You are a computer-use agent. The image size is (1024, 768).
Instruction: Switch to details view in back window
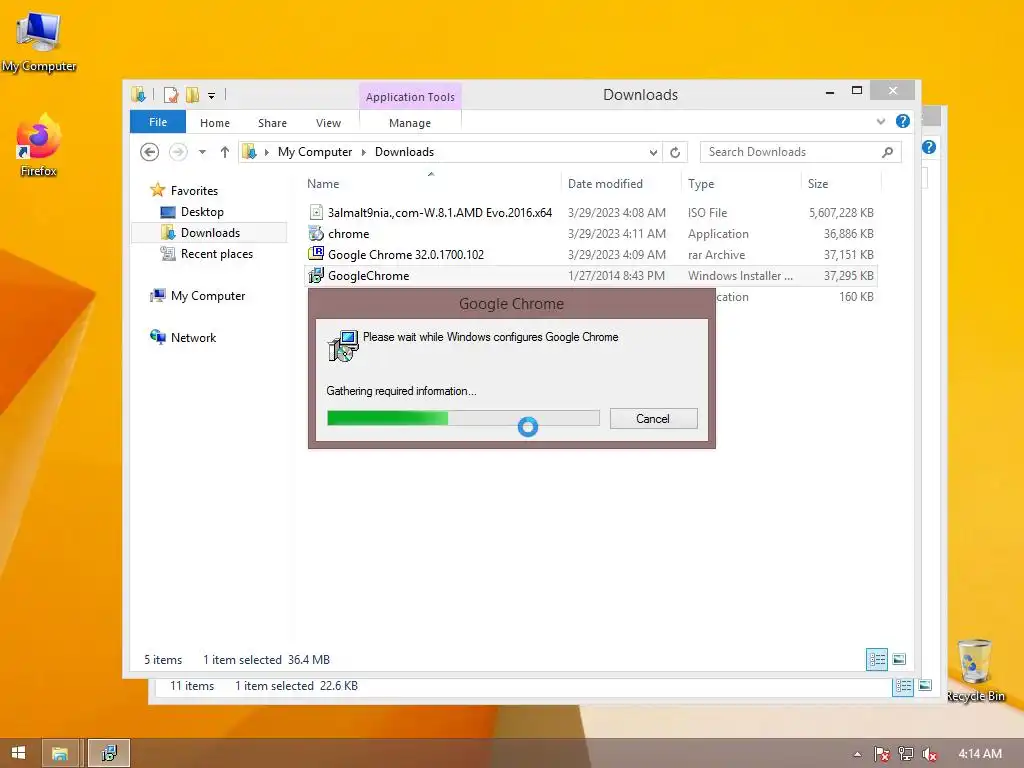coord(903,686)
